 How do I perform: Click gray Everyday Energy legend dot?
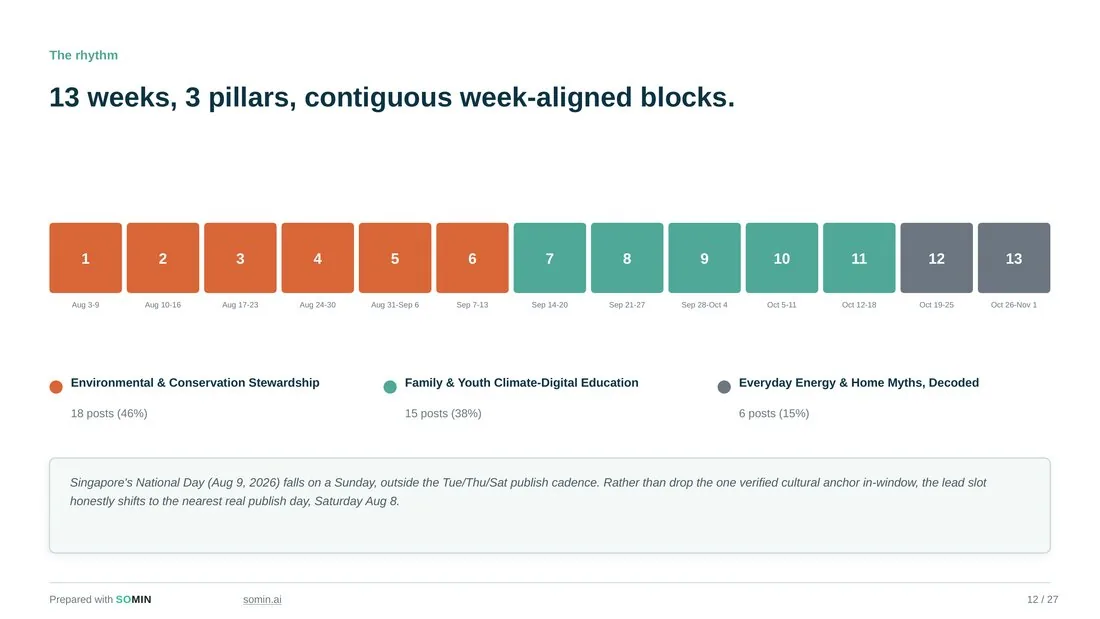pyautogui.click(x=724, y=387)
